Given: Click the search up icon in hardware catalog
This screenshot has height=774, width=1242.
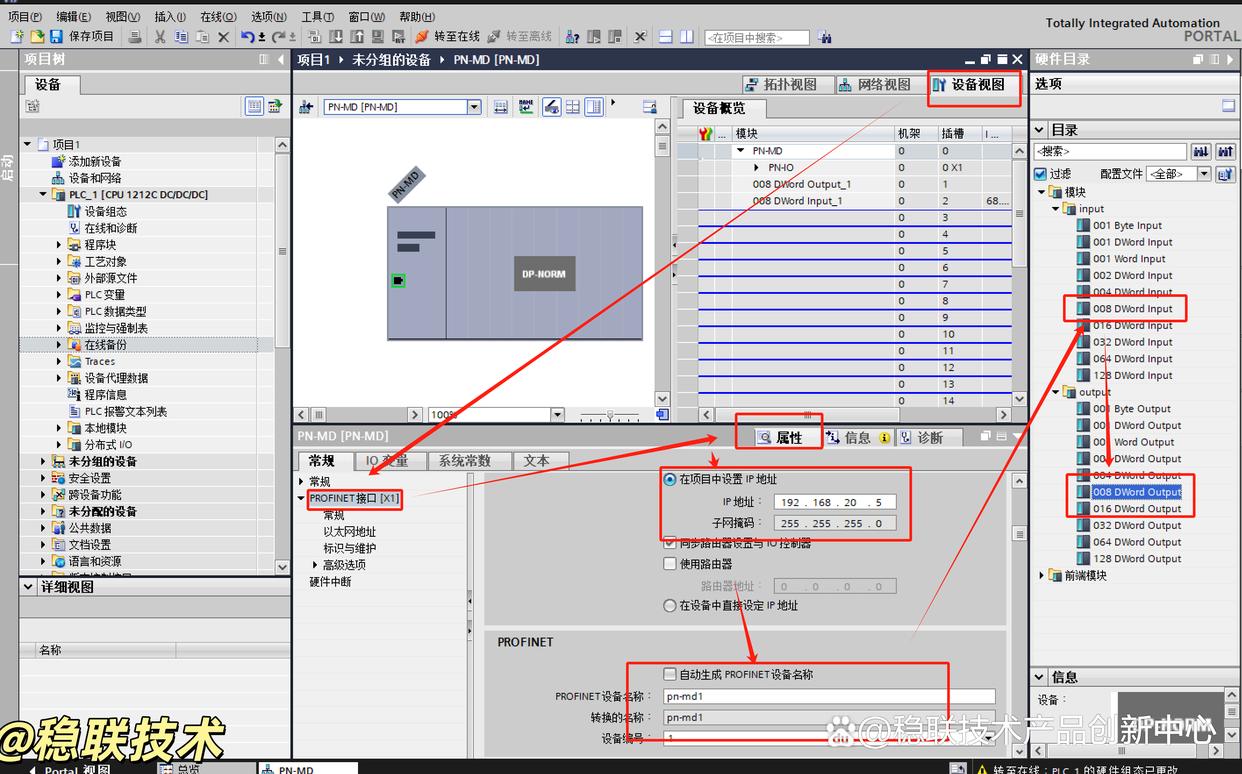Looking at the screenshot, I should 1225,151.
